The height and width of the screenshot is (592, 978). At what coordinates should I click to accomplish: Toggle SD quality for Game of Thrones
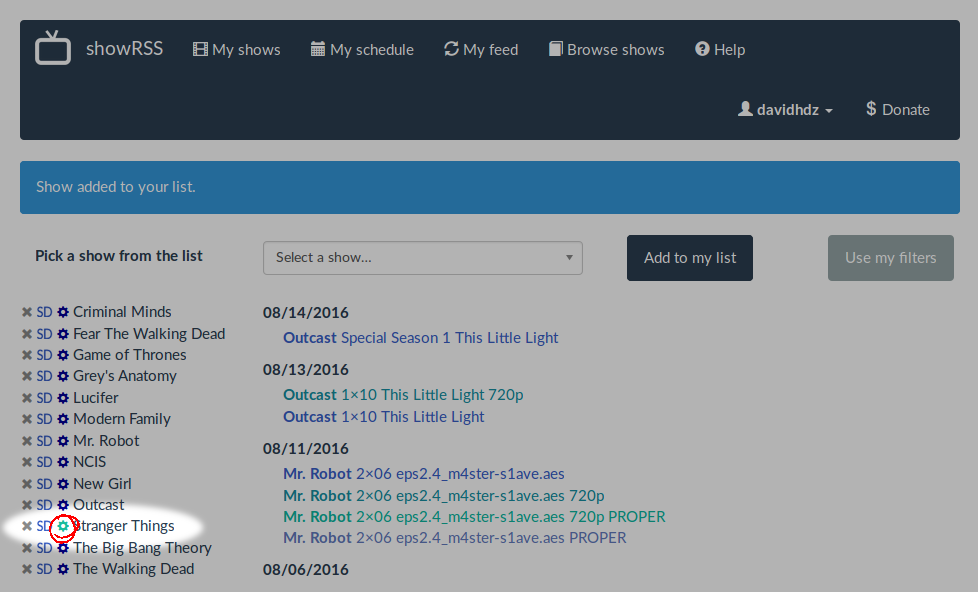[44, 355]
